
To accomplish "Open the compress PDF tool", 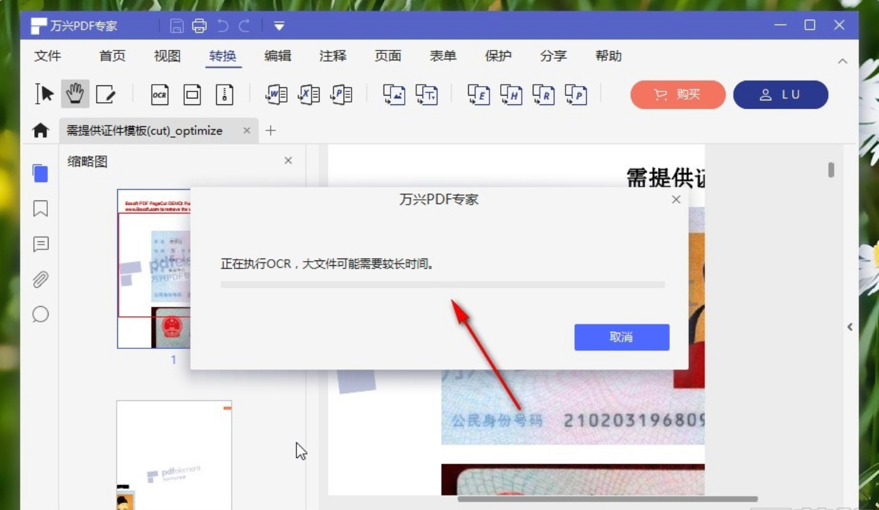I will (224, 95).
